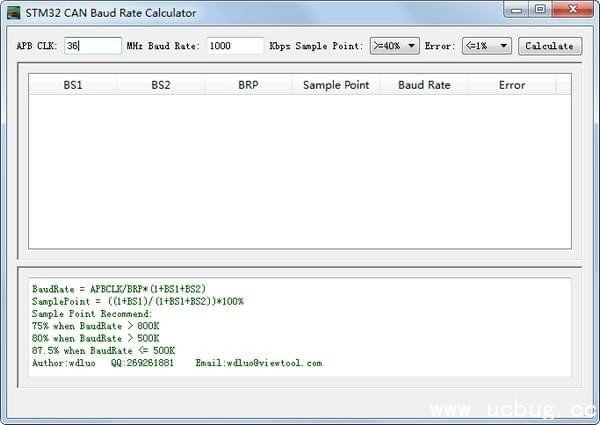The height and width of the screenshot is (425, 600).
Task: Click the BS2 column header
Action: (161, 85)
